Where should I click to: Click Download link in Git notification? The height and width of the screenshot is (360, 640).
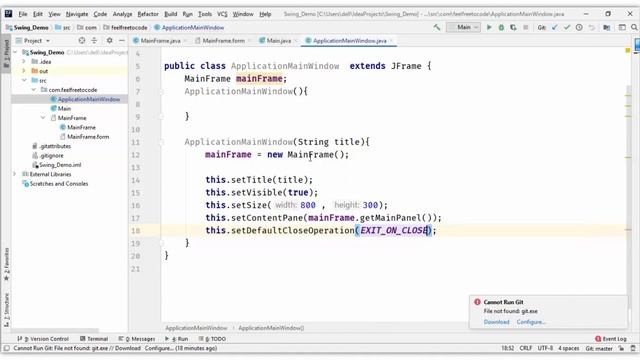(496, 322)
